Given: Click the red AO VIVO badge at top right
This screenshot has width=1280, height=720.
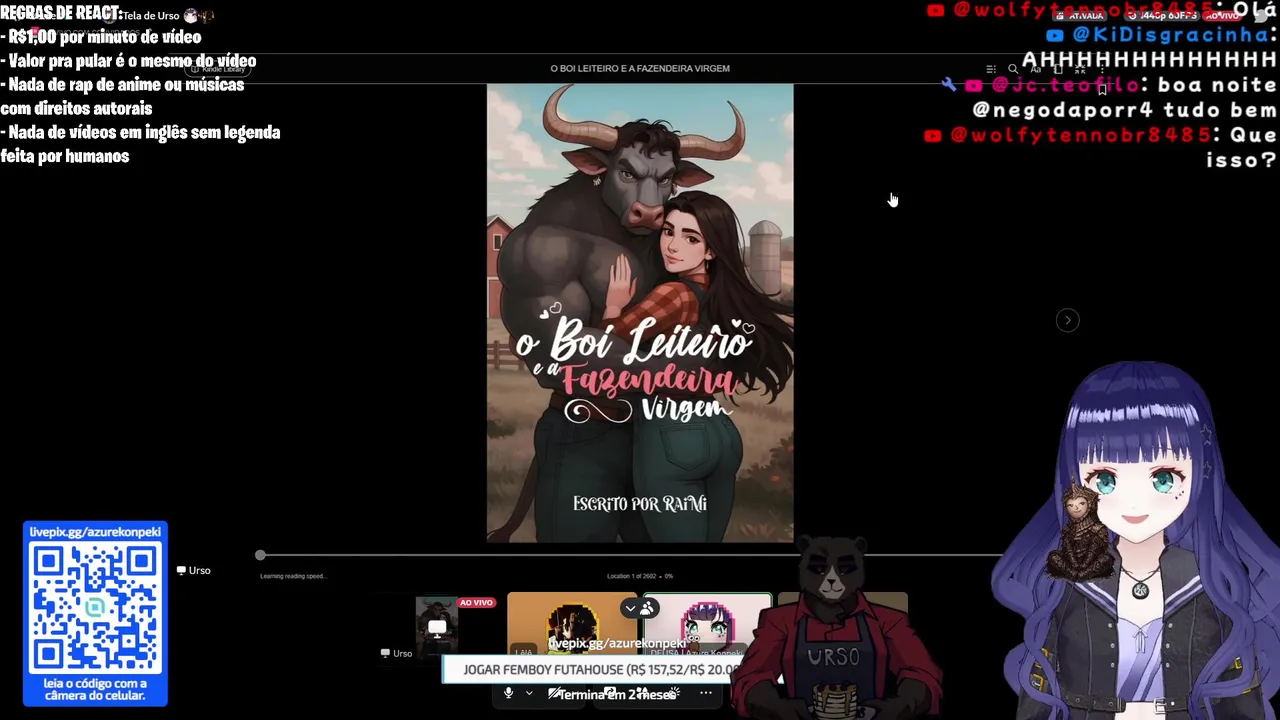Looking at the screenshot, I should [x=1221, y=16].
